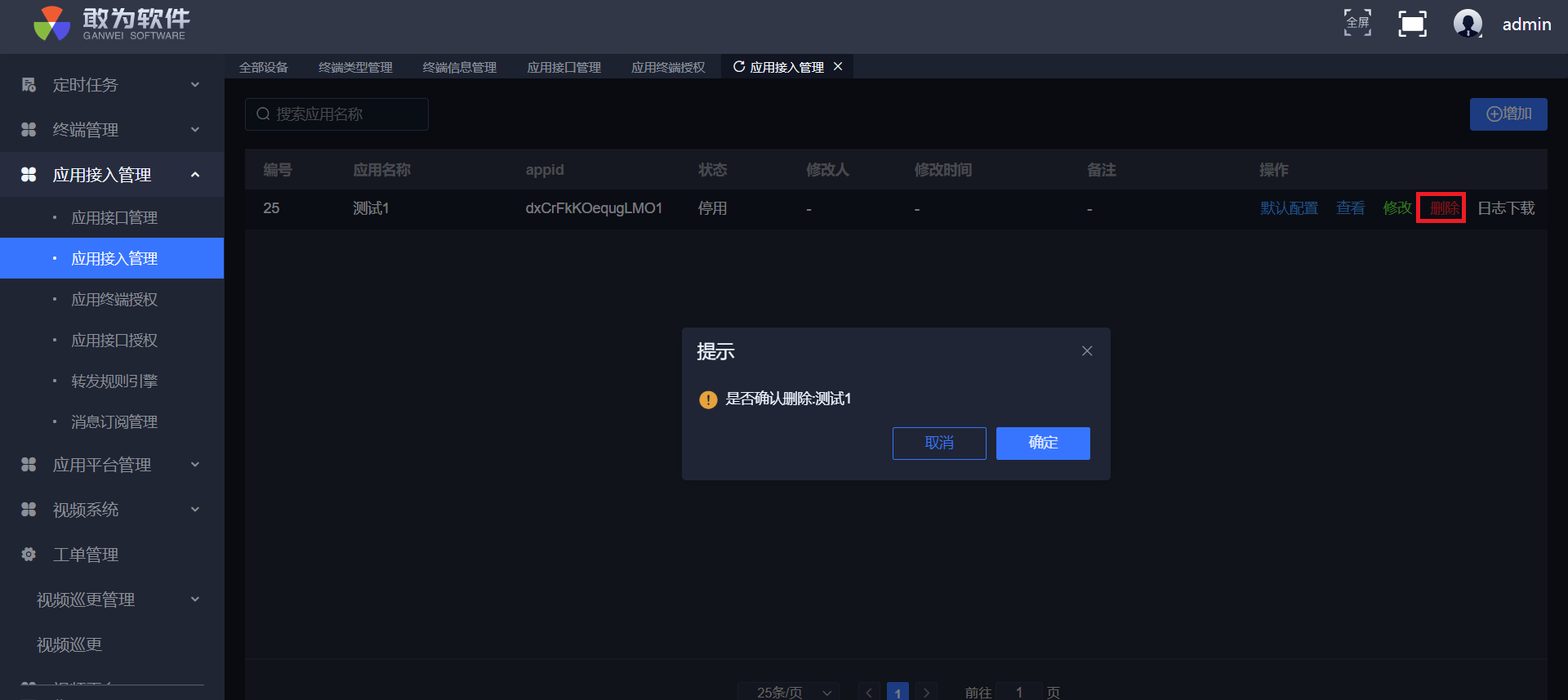Viewport: 1568px width, 700px height.
Task: Click the fullscreen 全屏 icon
Action: point(1357,24)
